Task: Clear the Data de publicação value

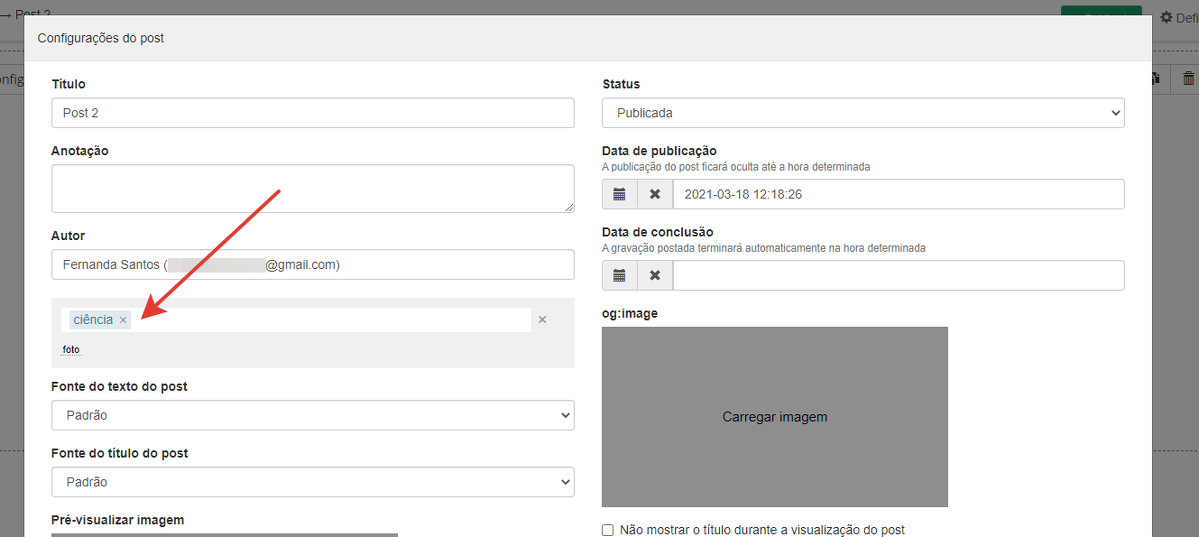Action: [655, 194]
